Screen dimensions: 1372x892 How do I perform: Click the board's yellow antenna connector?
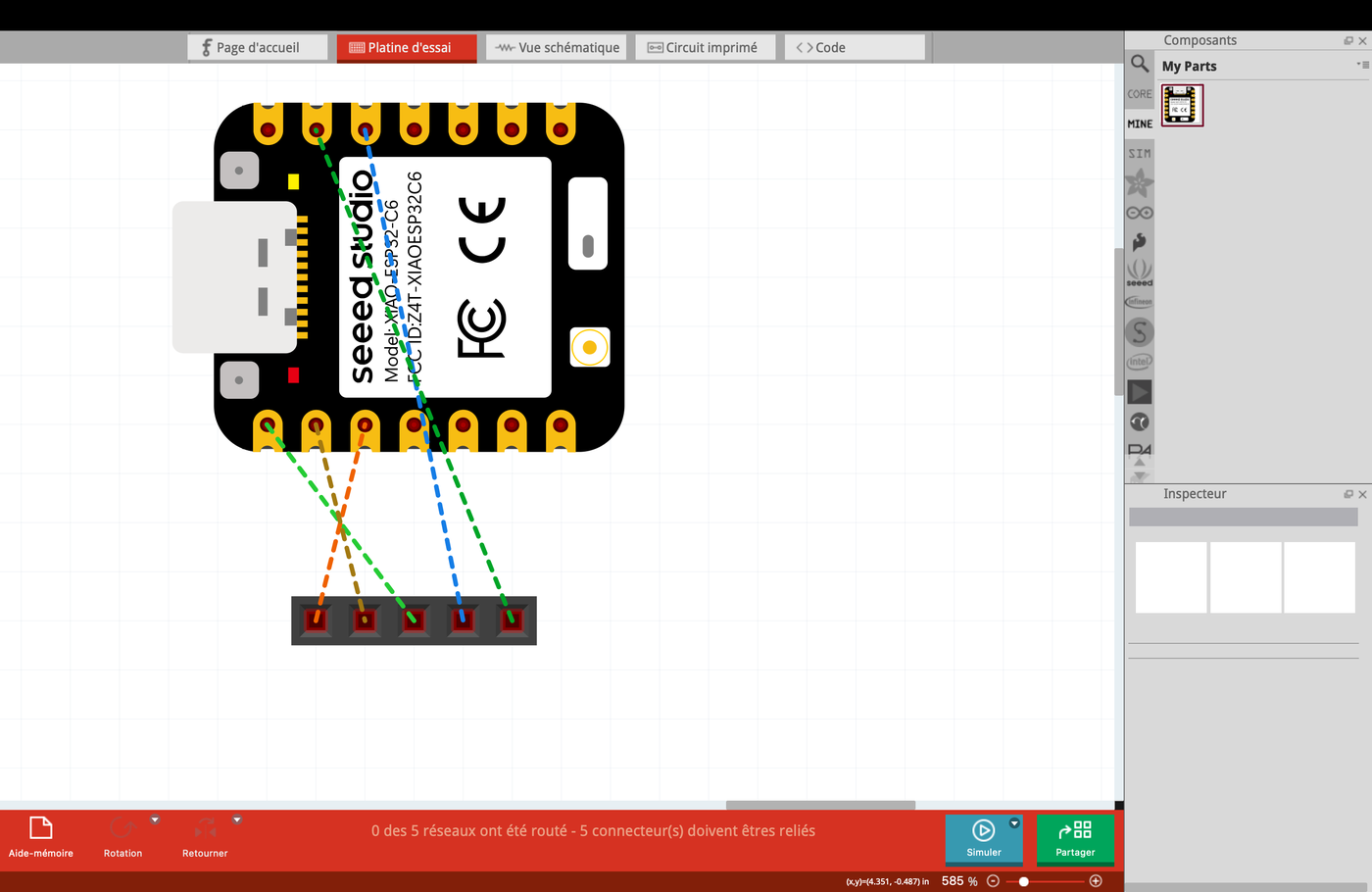(589, 347)
